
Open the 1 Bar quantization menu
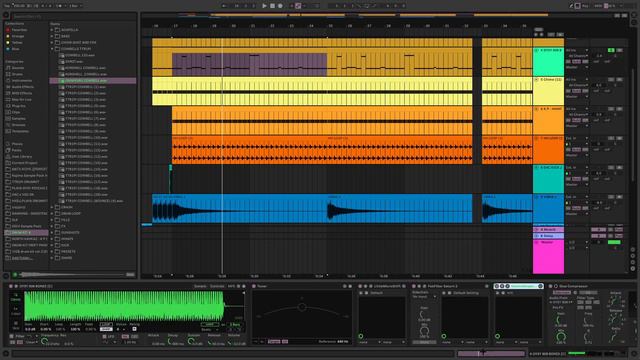tap(75, 6)
